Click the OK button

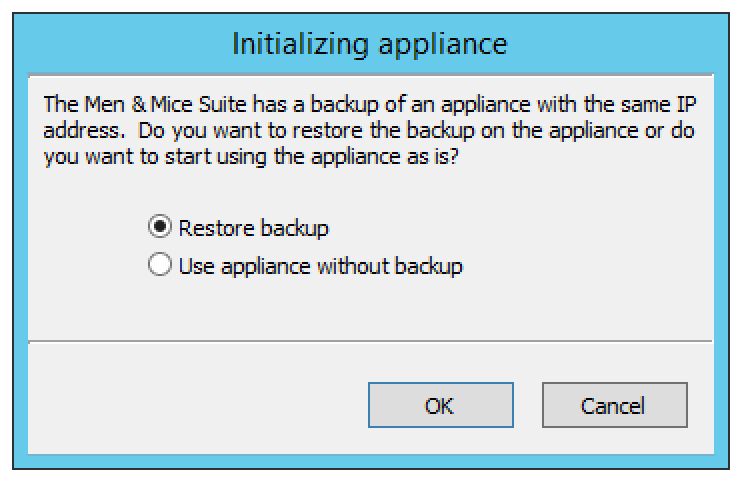440,405
